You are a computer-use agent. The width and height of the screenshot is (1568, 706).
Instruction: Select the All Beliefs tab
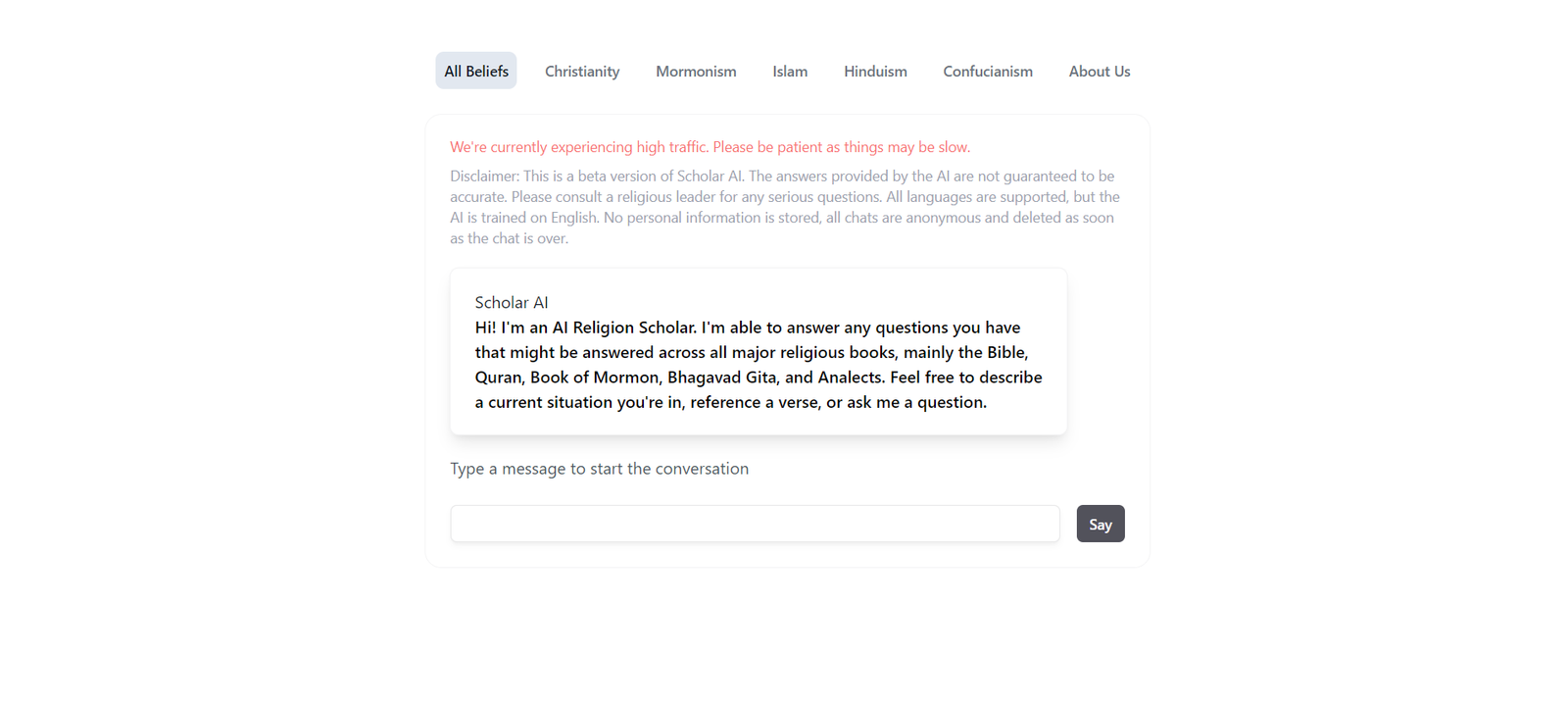click(476, 72)
